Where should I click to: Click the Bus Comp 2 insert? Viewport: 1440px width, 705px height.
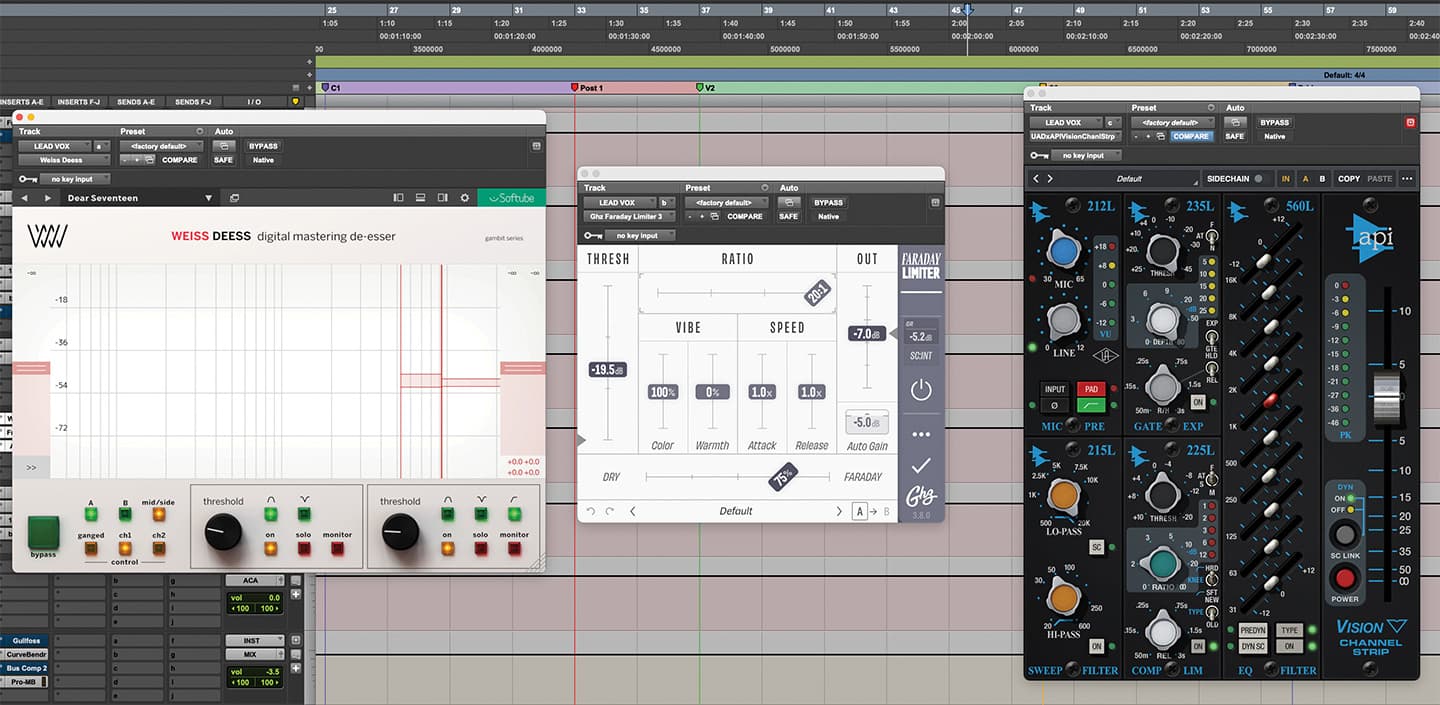pos(22,668)
